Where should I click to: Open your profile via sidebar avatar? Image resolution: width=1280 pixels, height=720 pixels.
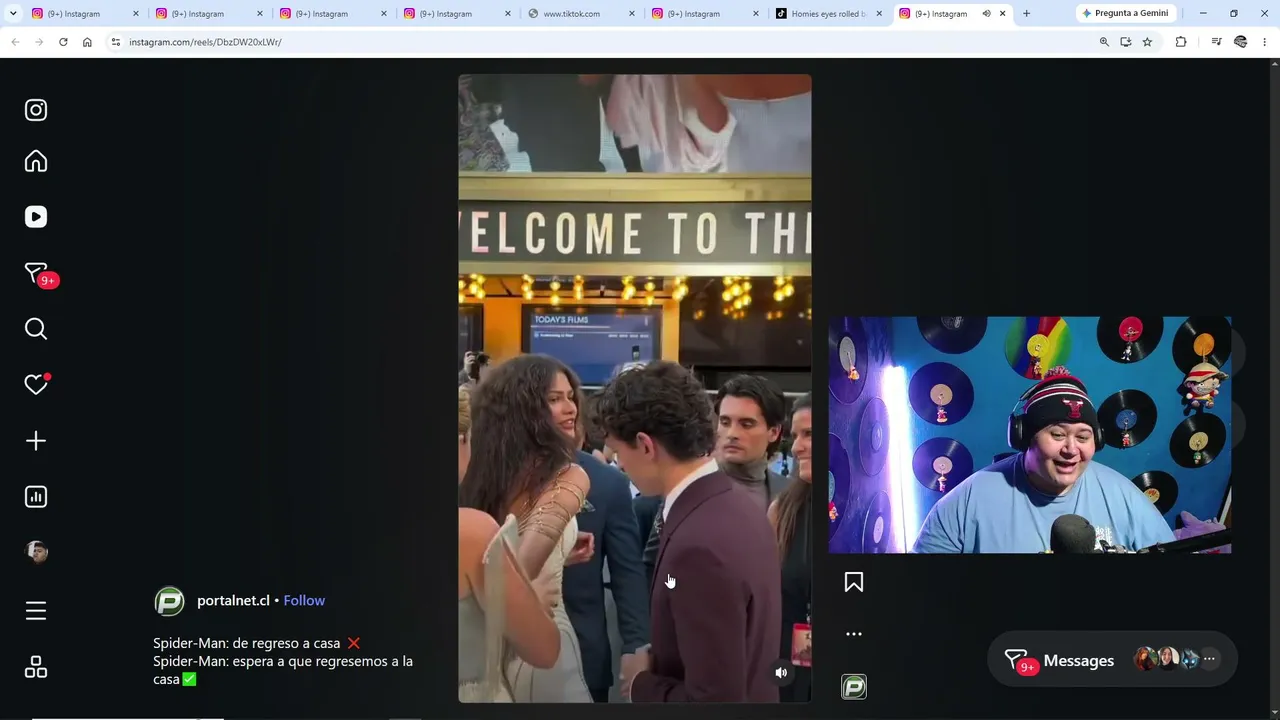[x=36, y=552]
